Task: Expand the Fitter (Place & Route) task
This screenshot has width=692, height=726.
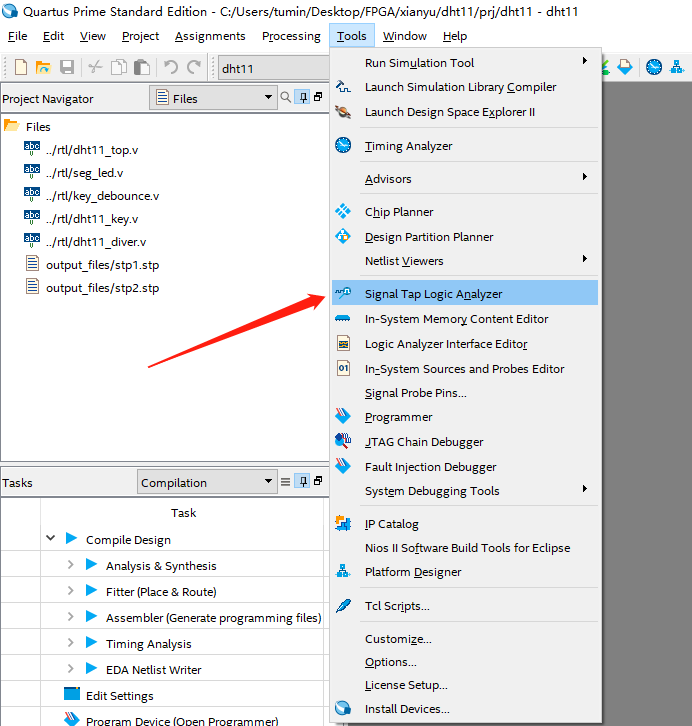Action: point(70,590)
